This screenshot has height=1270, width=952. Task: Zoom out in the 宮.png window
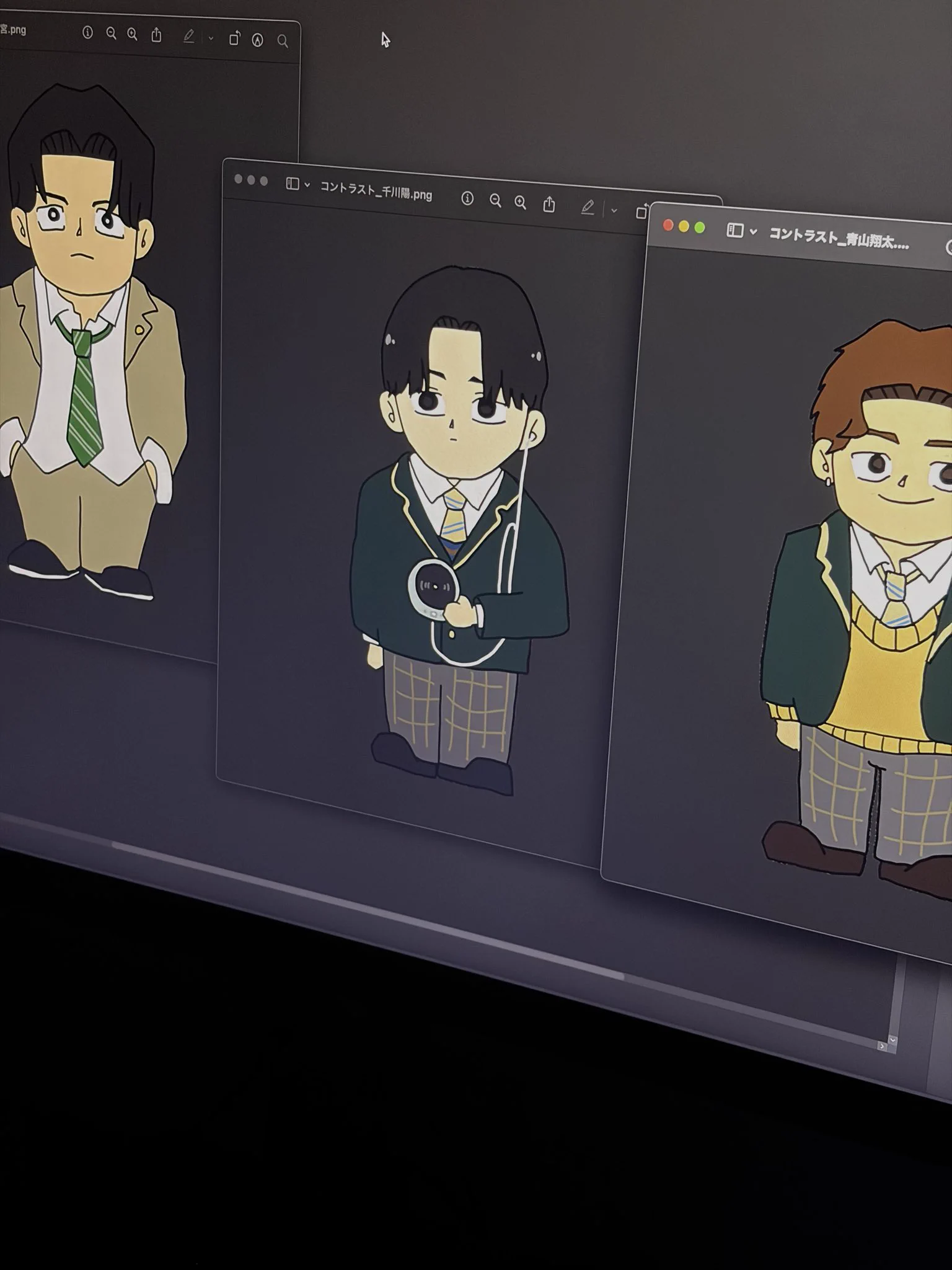(x=111, y=33)
